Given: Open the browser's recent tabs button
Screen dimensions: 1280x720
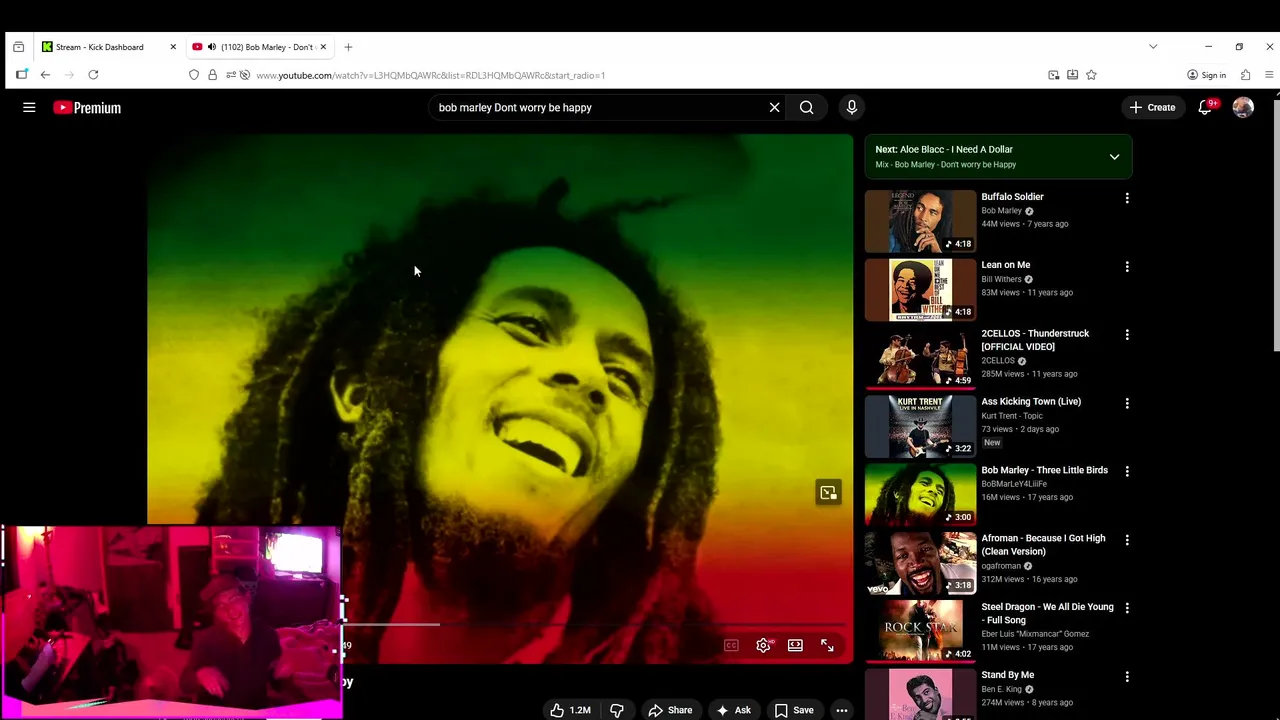Looking at the screenshot, I should [x=18, y=47].
